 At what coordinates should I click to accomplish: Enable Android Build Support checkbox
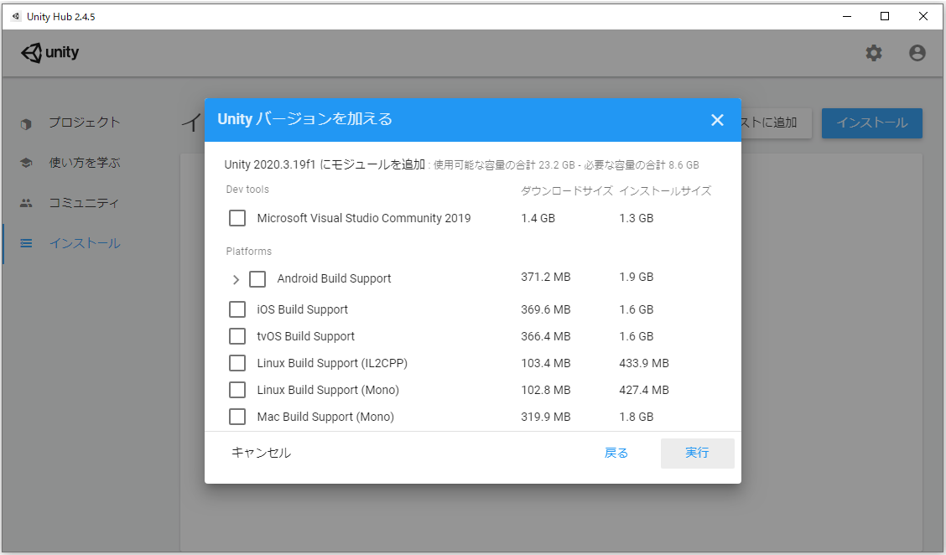tap(258, 279)
